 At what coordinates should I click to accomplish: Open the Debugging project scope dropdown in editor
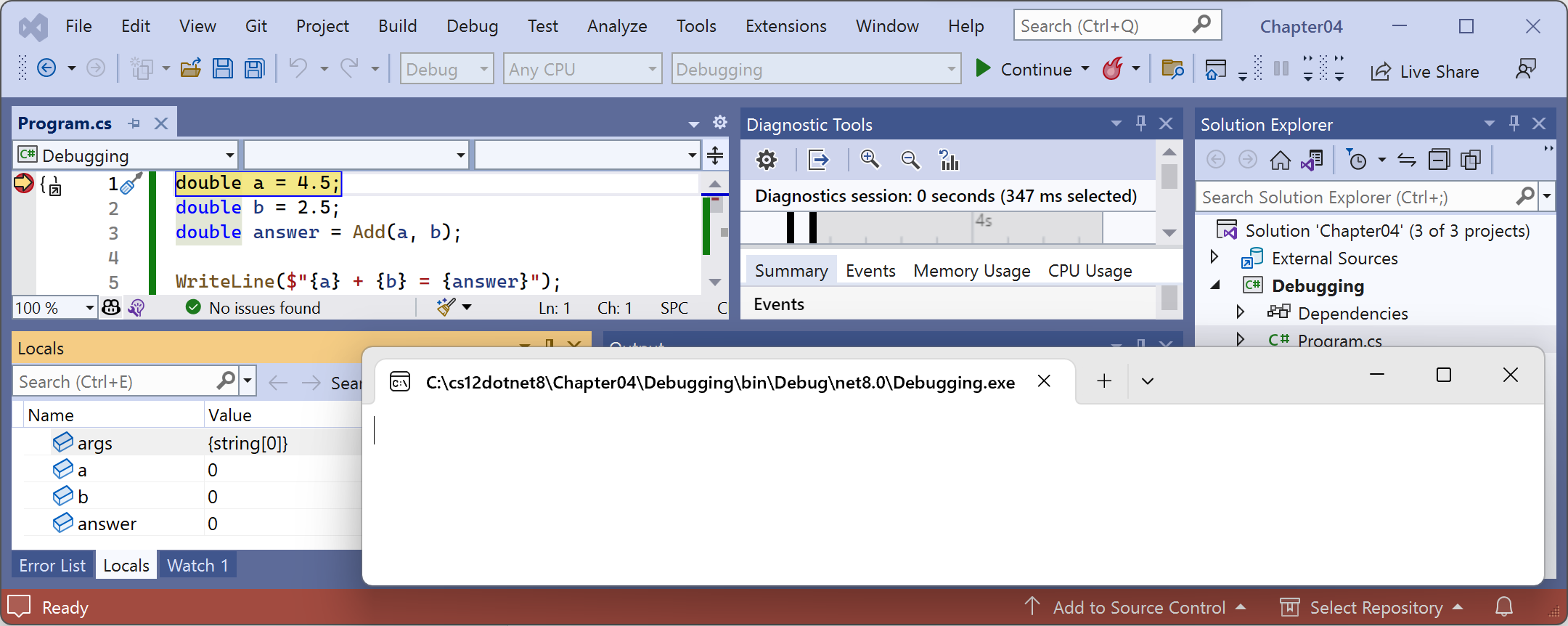point(126,155)
